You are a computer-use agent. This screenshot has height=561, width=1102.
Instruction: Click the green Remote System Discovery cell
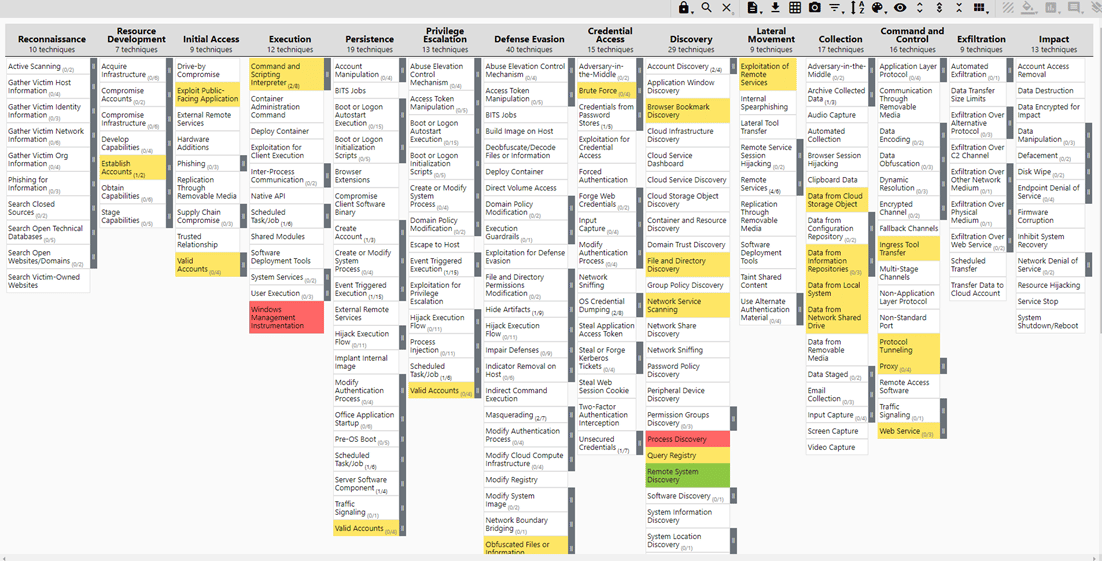[x=685, y=475]
